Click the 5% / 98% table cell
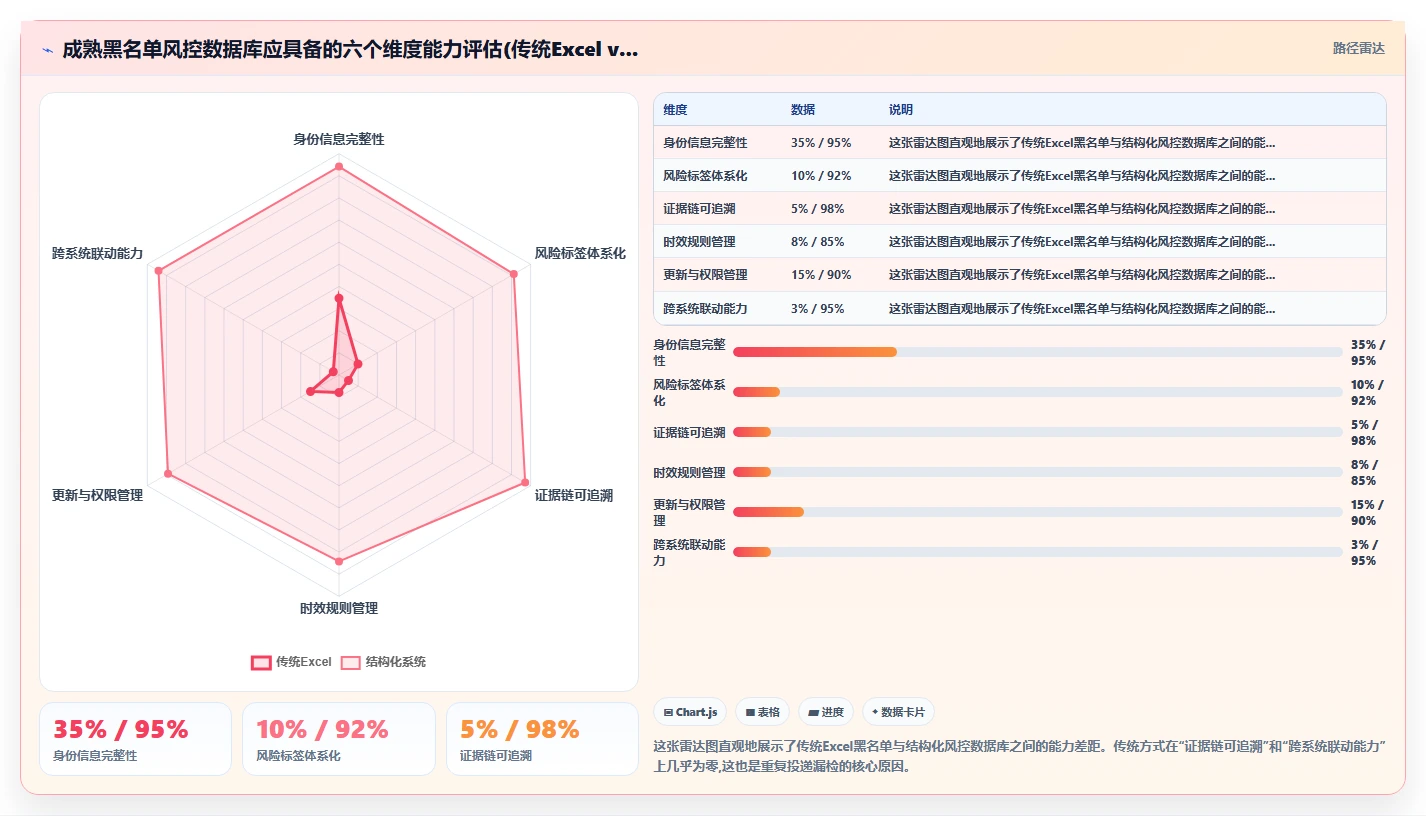Image resolution: width=1426 pixels, height=816 pixels. [817, 209]
